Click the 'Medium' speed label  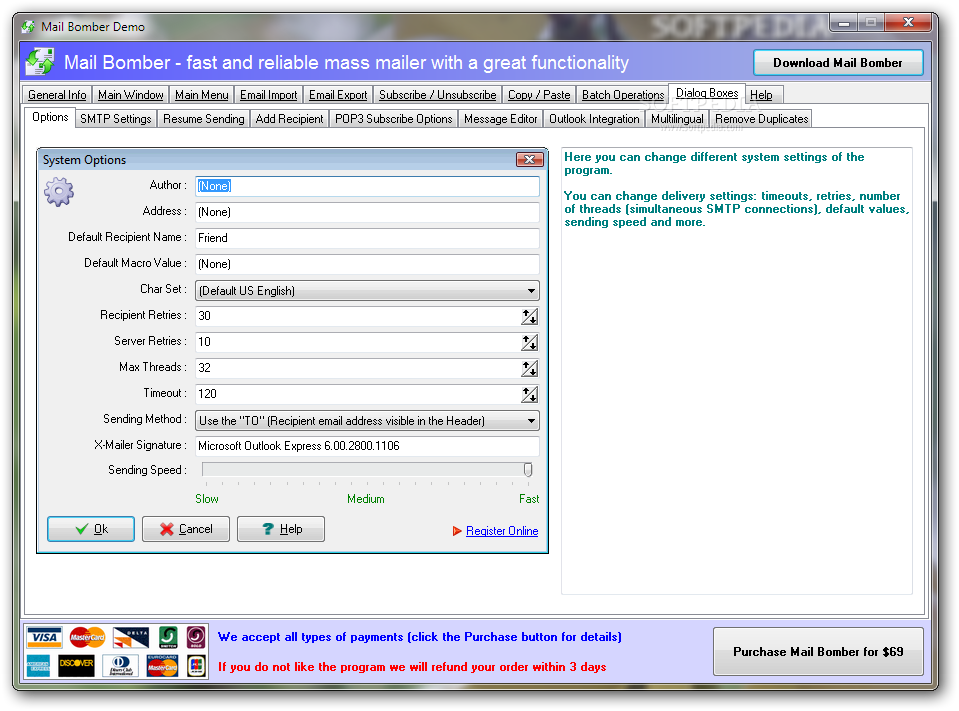[x=366, y=499]
